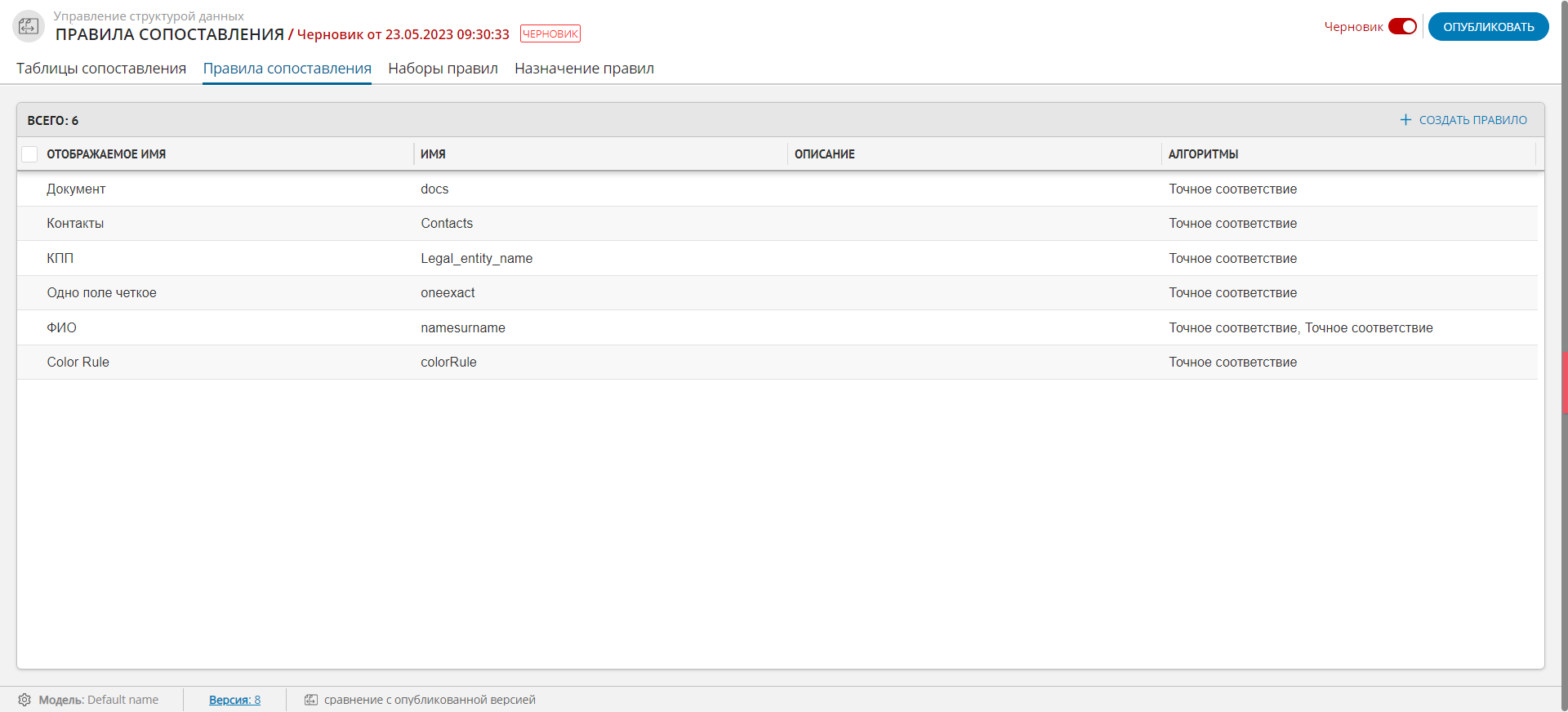Sort by the АЛГОРИТМЫ column header
The width and height of the screenshot is (1568, 712).
(x=1203, y=154)
